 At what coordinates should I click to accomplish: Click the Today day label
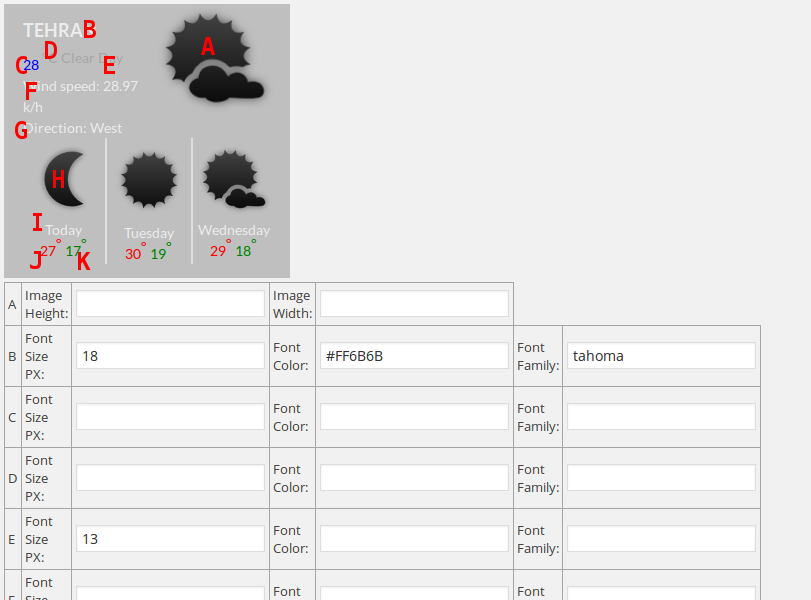click(x=64, y=230)
